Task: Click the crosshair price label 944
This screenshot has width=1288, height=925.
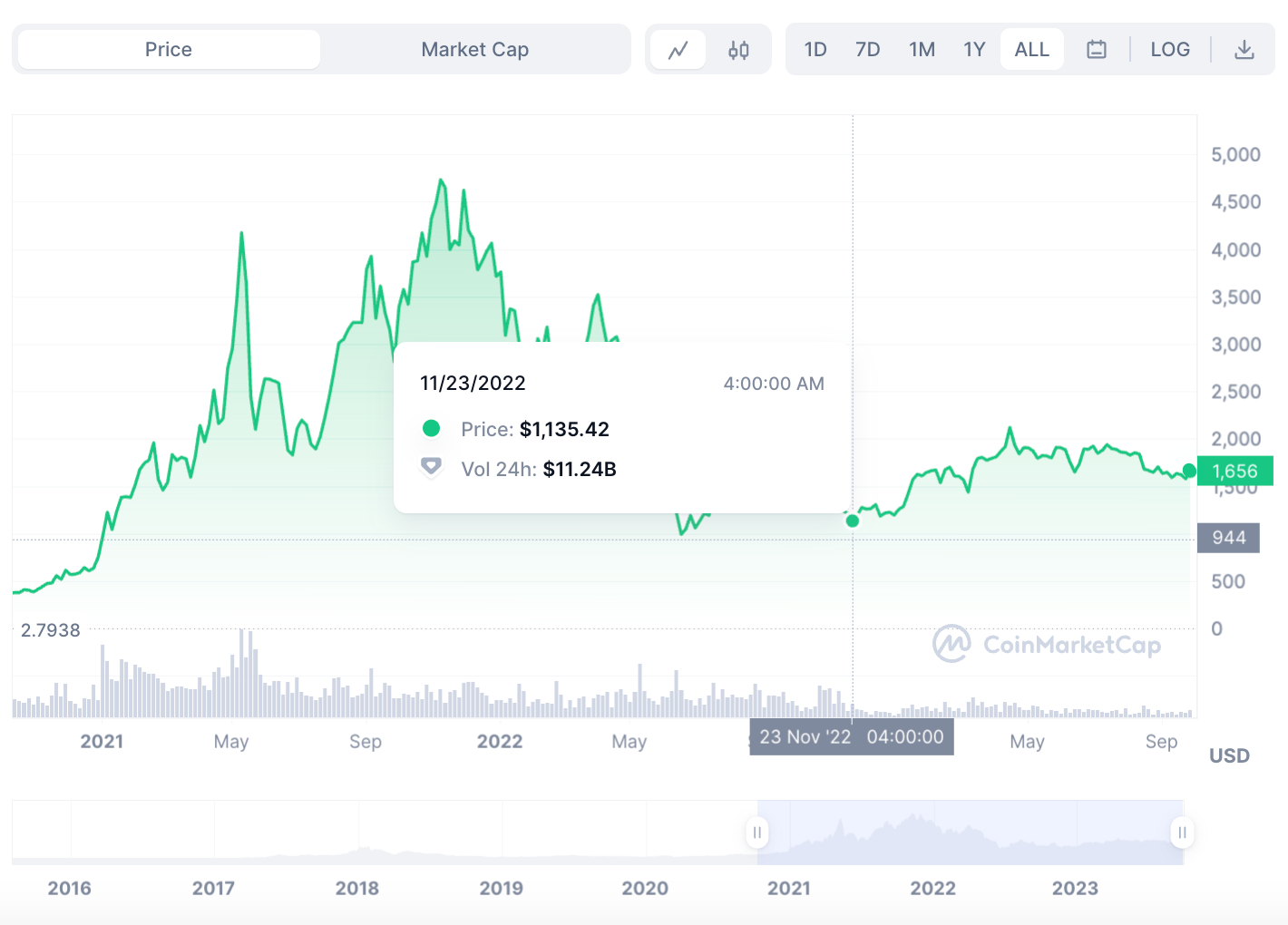Action: [x=1228, y=538]
